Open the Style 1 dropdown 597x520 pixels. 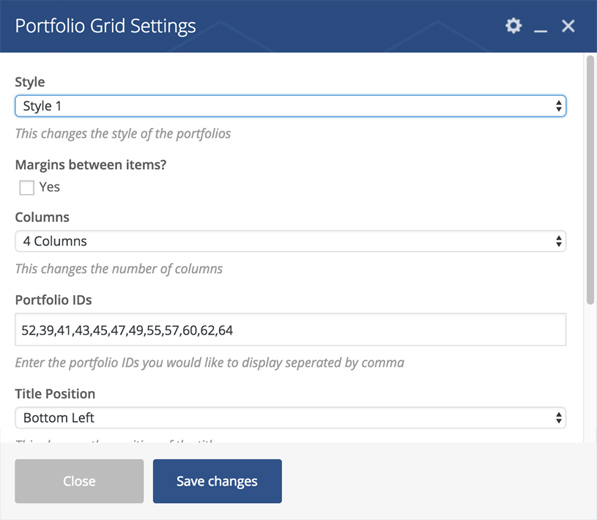pyautogui.click(x=291, y=106)
